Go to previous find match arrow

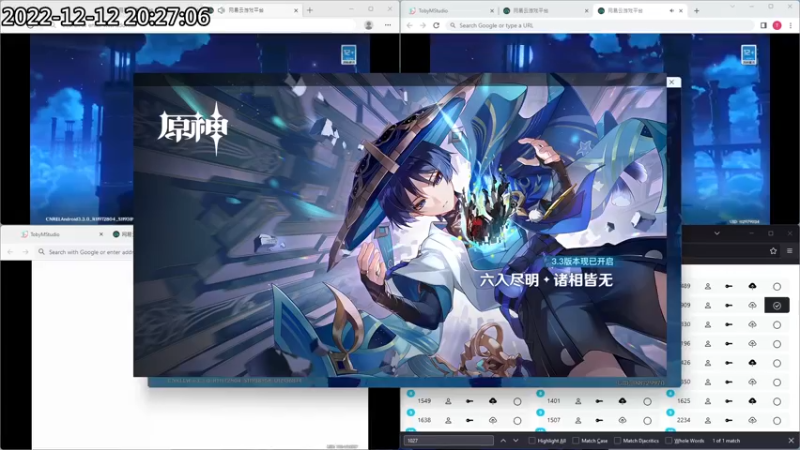pos(503,440)
